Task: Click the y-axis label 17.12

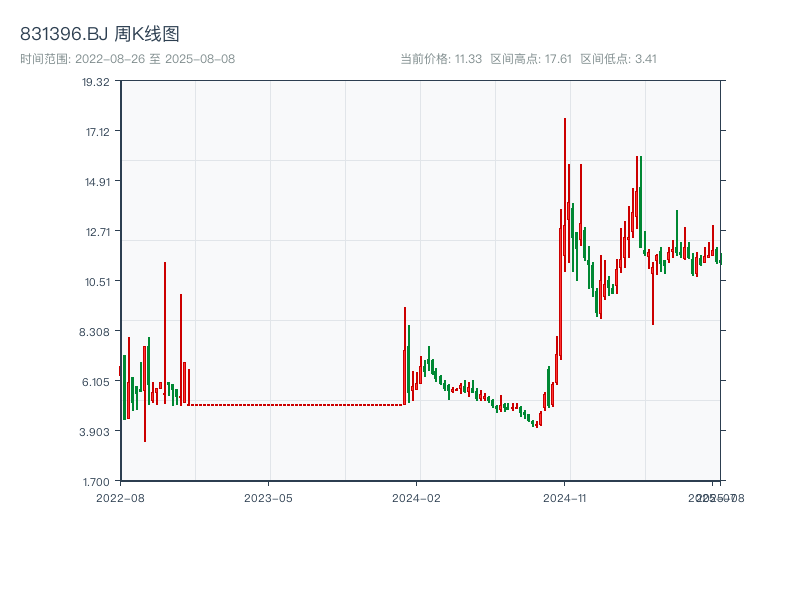Action: [x=97, y=132]
